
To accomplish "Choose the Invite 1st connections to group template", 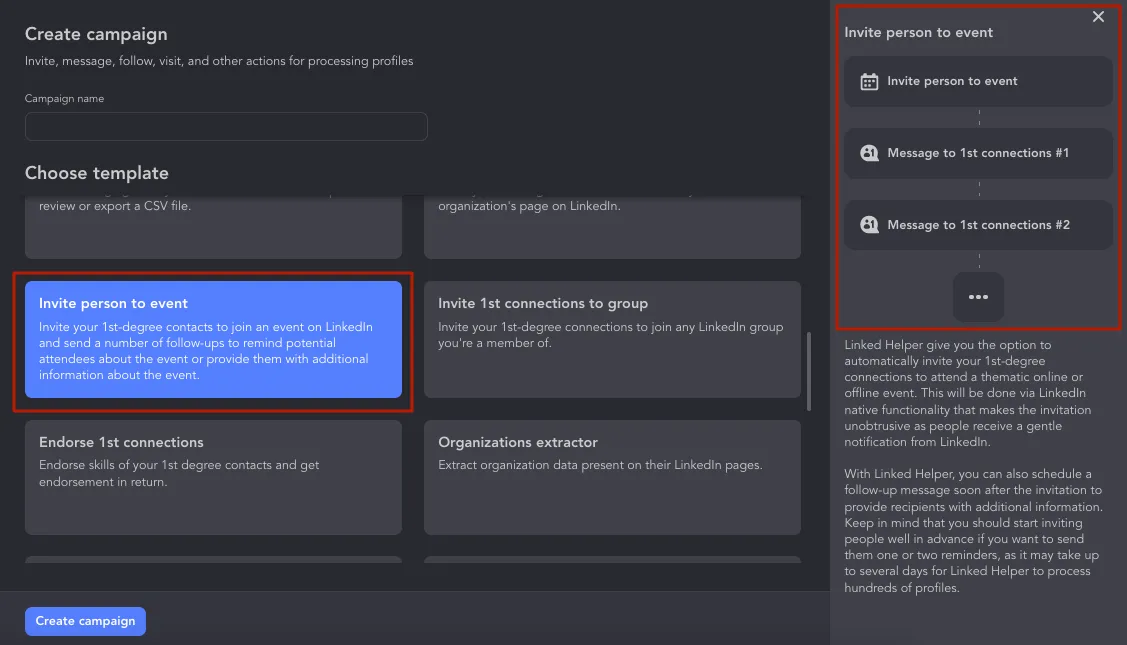I will [x=612, y=339].
